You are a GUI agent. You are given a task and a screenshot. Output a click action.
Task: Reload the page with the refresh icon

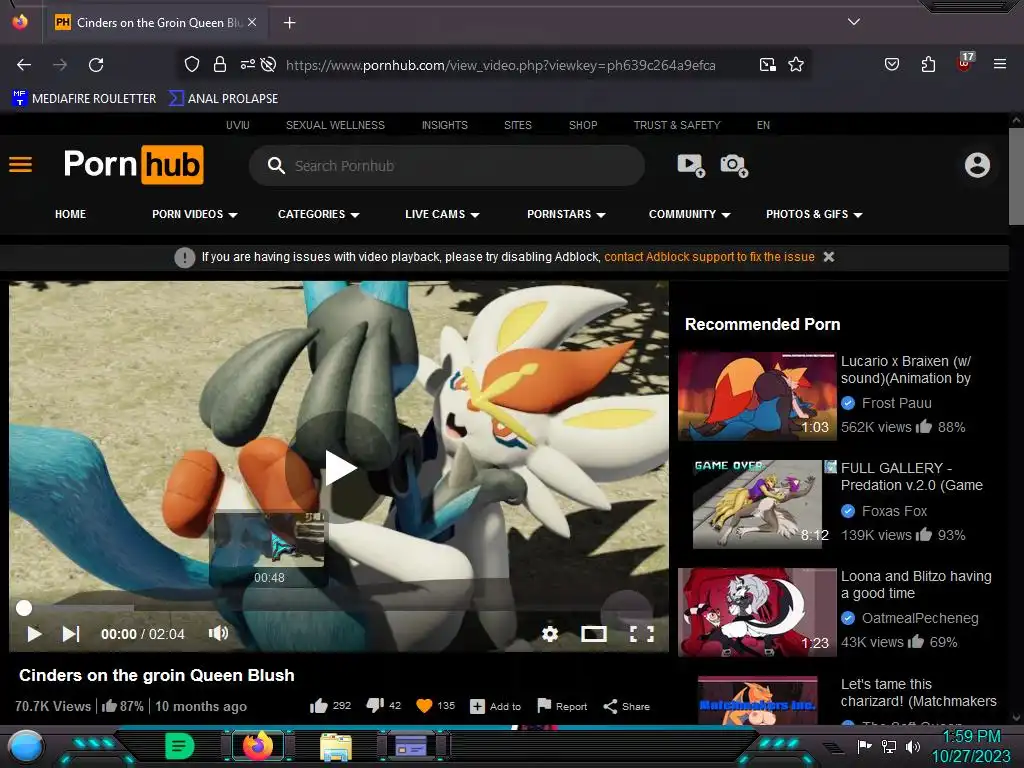coord(96,65)
